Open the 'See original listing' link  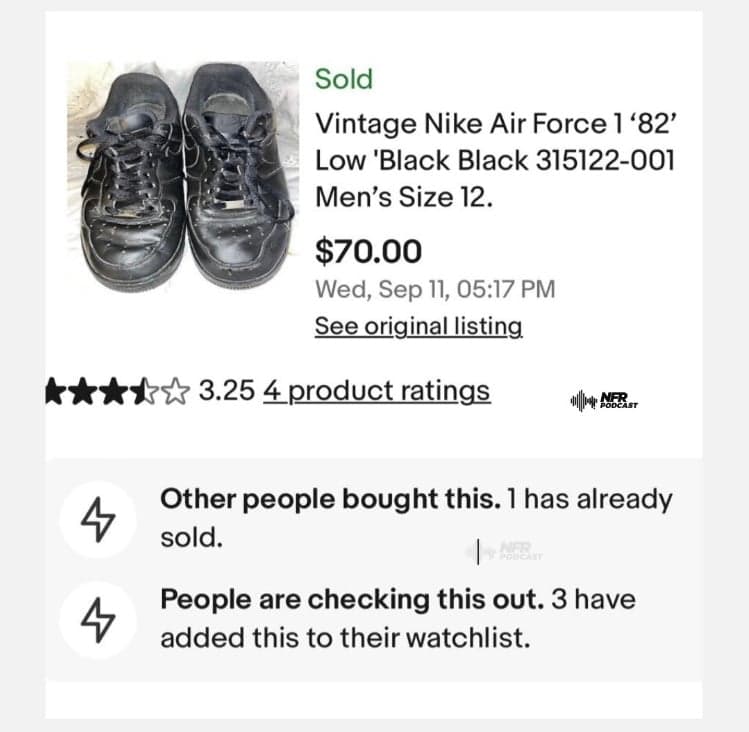(418, 326)
